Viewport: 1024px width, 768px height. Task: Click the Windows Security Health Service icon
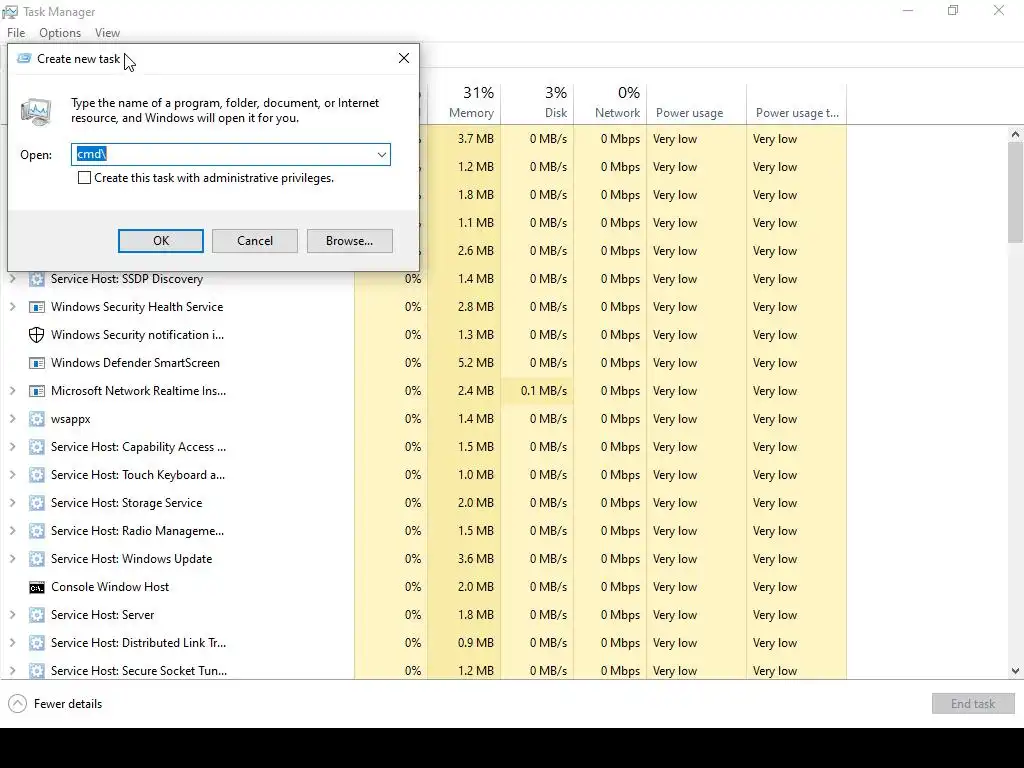(37, 307)
